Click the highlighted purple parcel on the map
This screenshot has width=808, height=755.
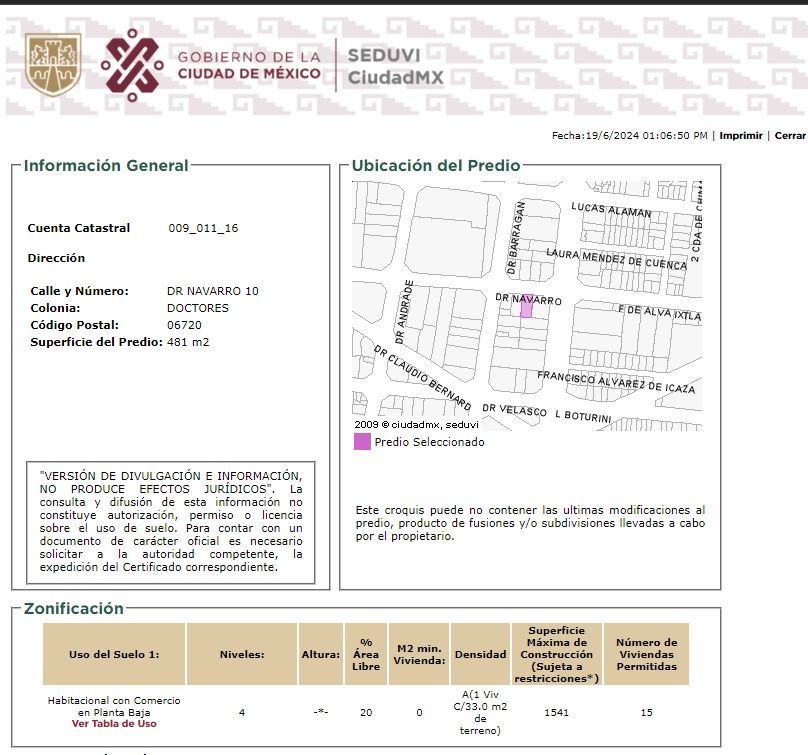[526, 307]
